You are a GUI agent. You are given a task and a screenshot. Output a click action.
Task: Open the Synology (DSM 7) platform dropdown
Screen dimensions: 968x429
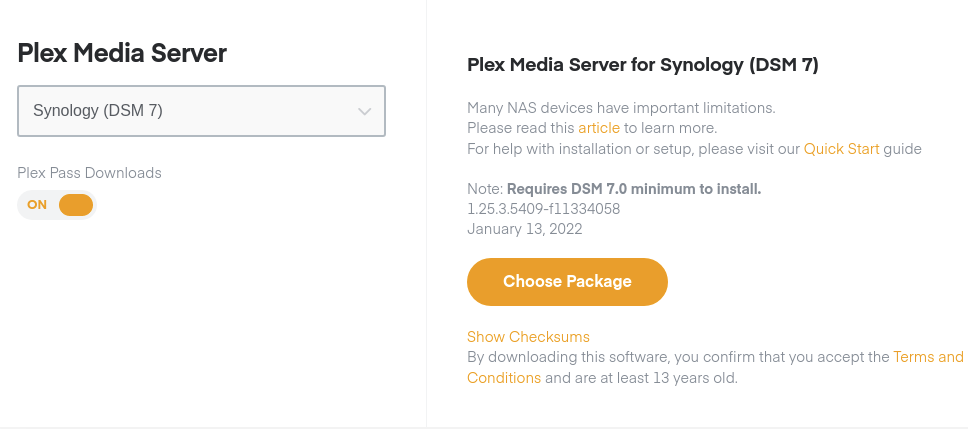point(201,111)
